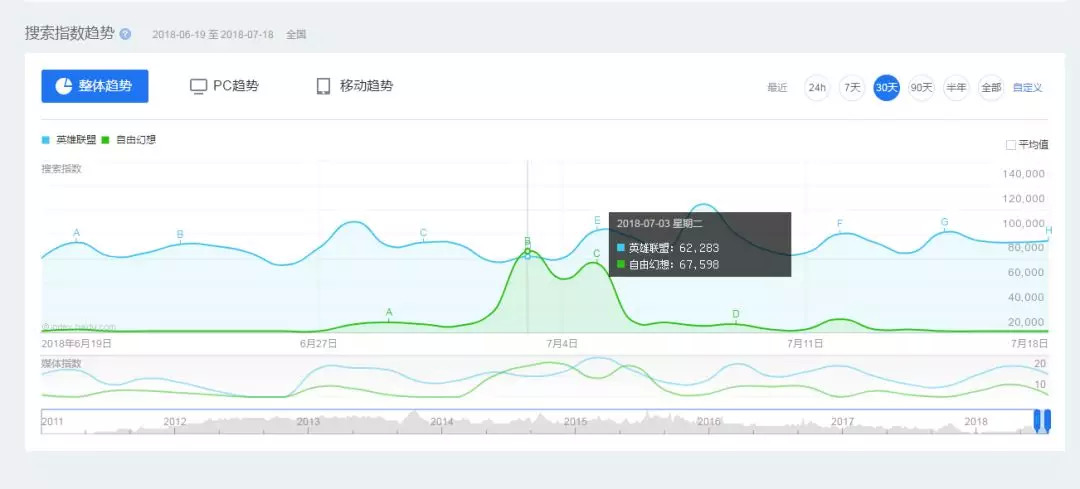1080x489 pixels.
Task: Click the blue 英雄联盟 legend square
Action: click(x=46, y=140)
